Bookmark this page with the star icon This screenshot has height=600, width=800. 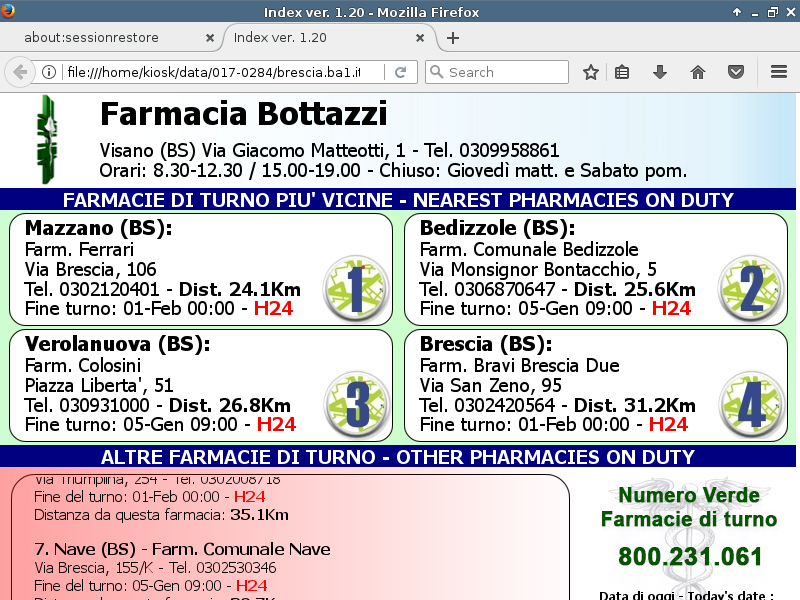tap(591, 72)
